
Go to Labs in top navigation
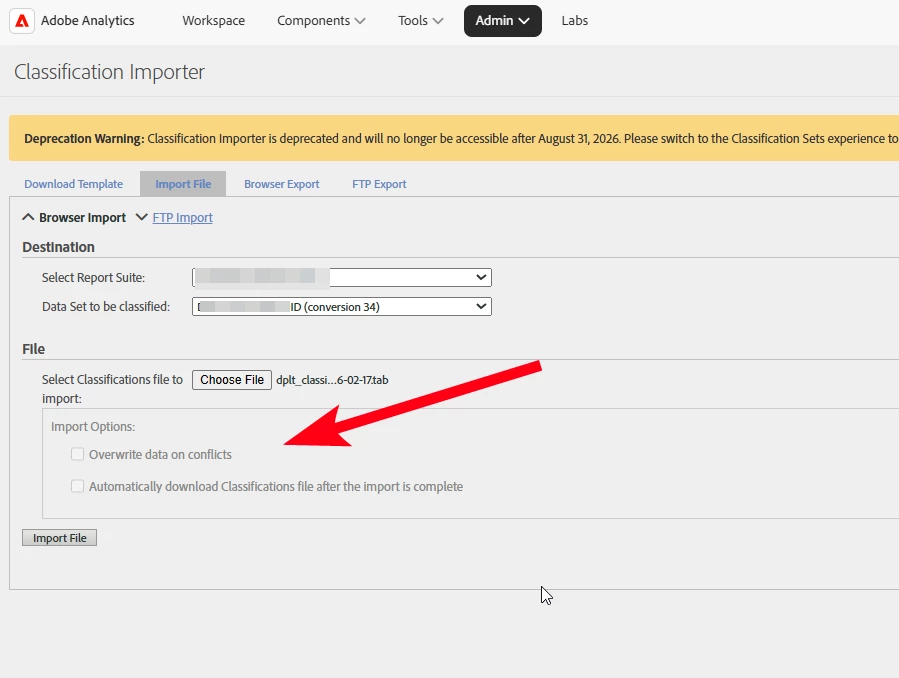pyautogui.click(x=574, y=21)
